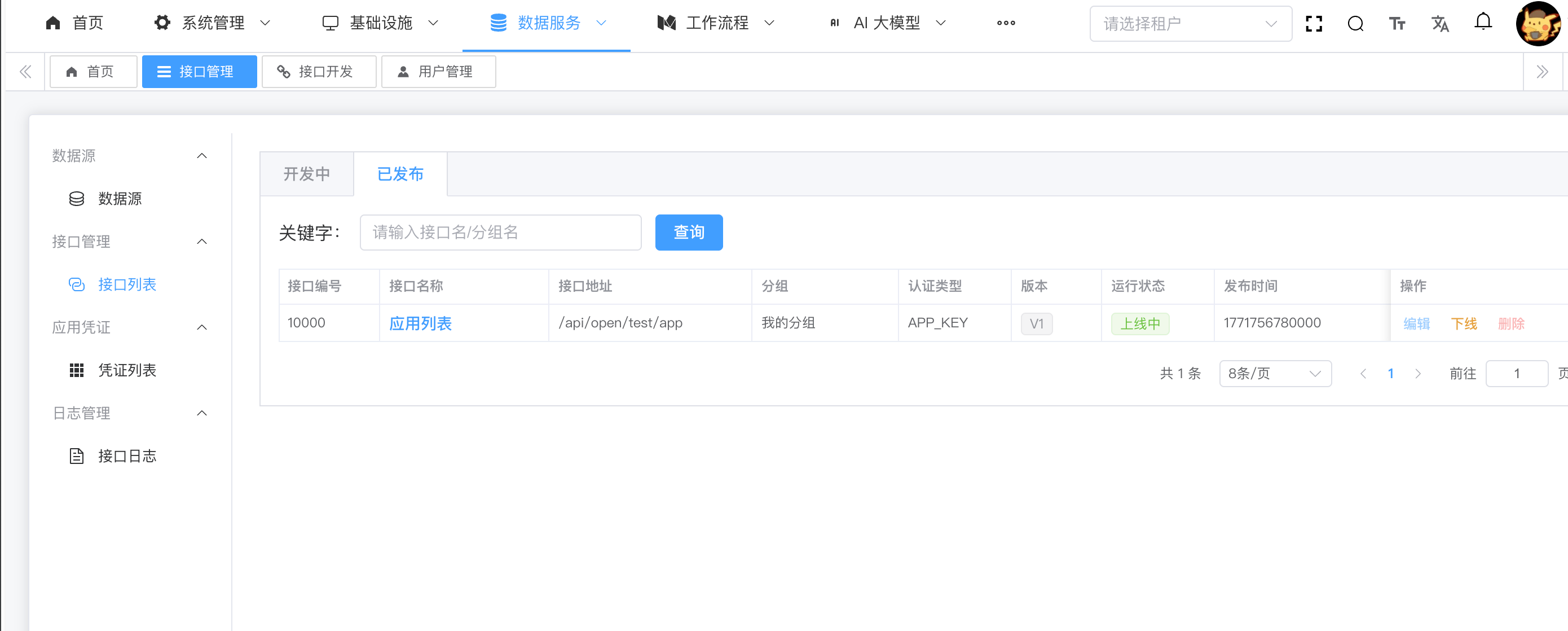Switch to the 开发中 tab
Screen dimensions: 1568x631
click(307, 174)
